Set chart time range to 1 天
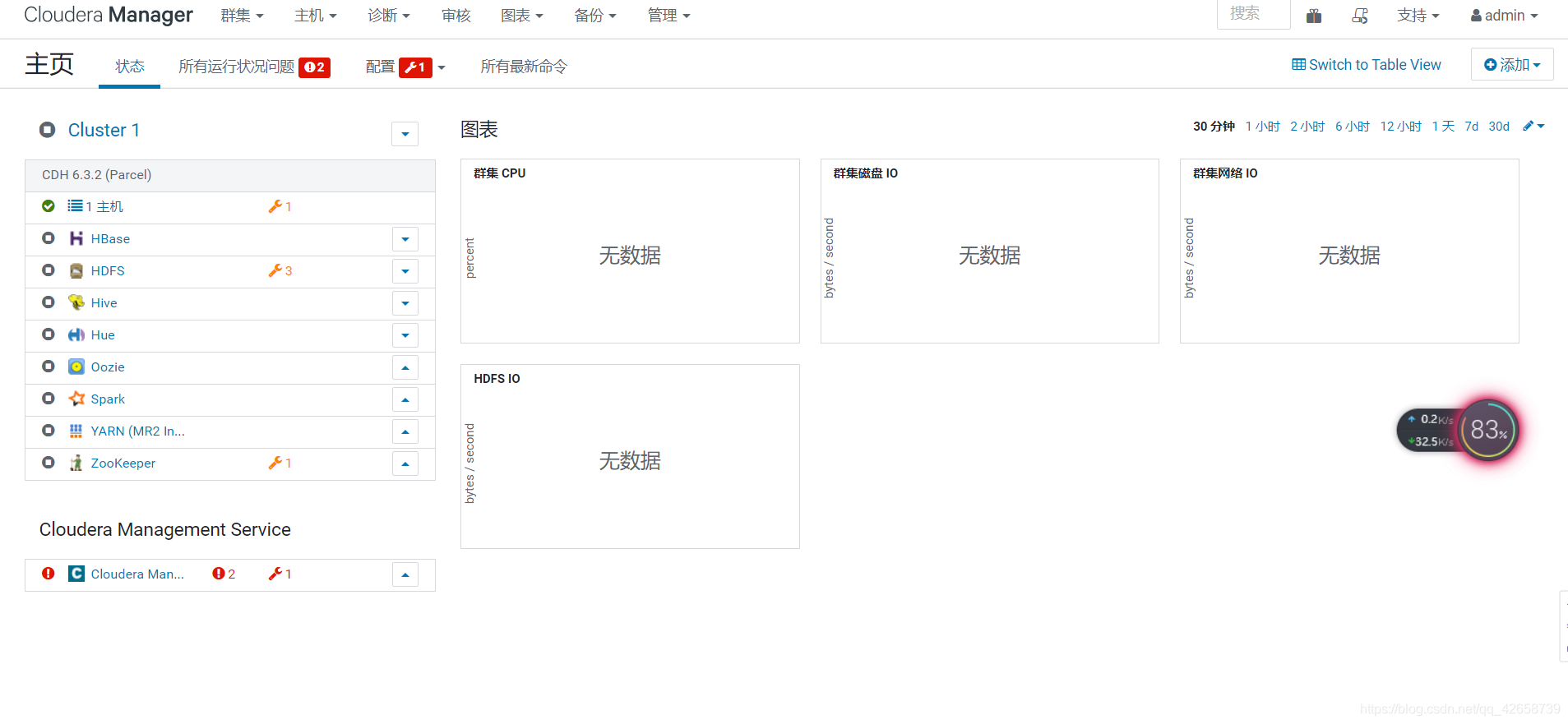 point(1443,126)
